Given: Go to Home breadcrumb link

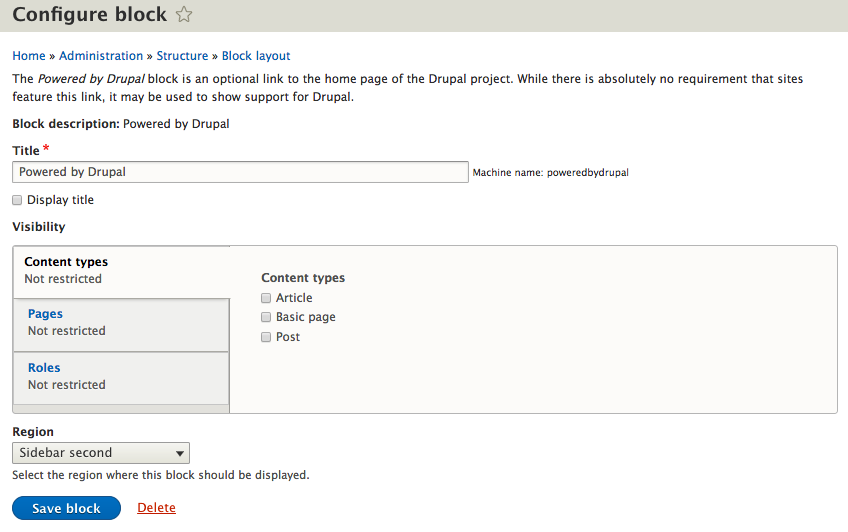Looking at the screenshot, I should coord(29,56).
